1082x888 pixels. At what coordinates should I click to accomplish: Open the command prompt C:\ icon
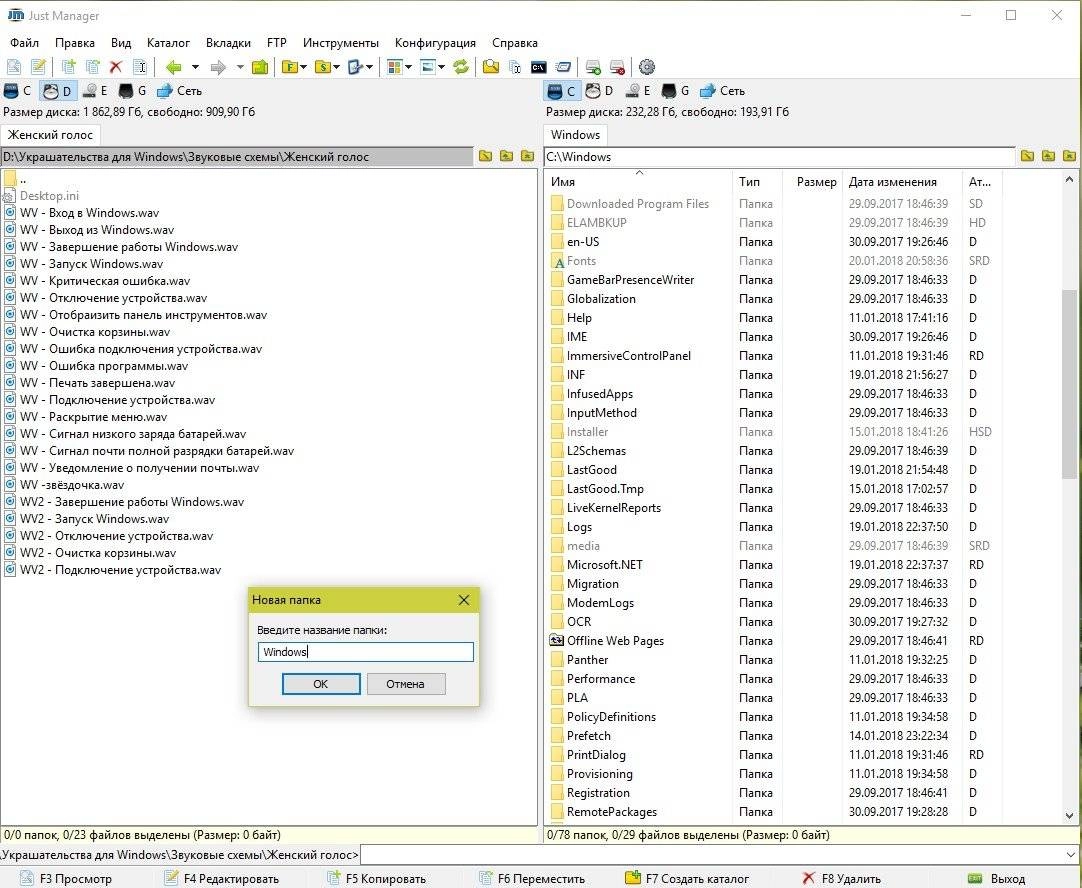pos(538,67)
